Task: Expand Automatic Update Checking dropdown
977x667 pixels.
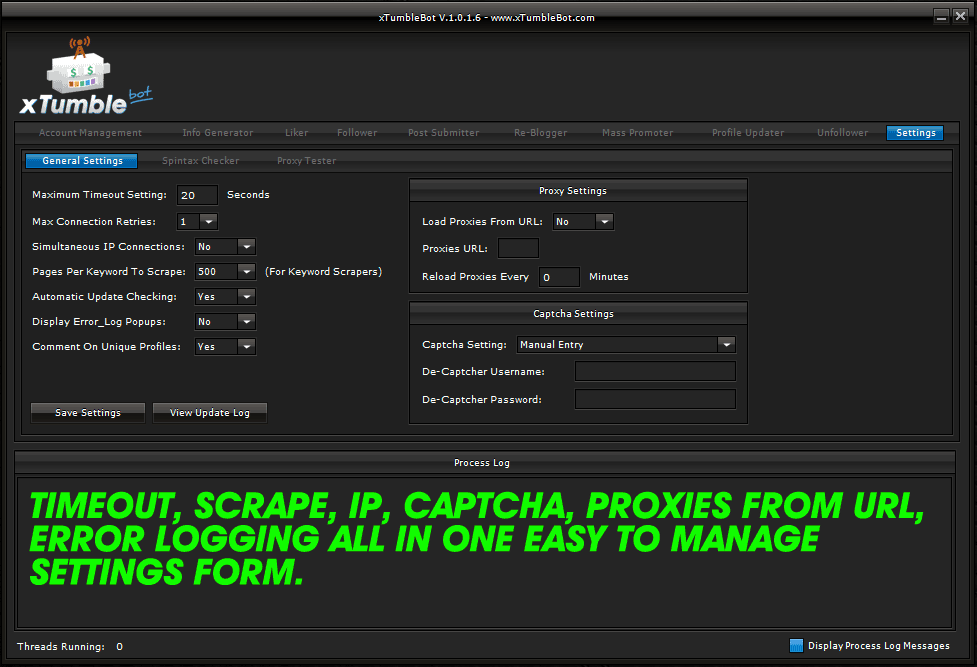Action: [x=247, y=296]
